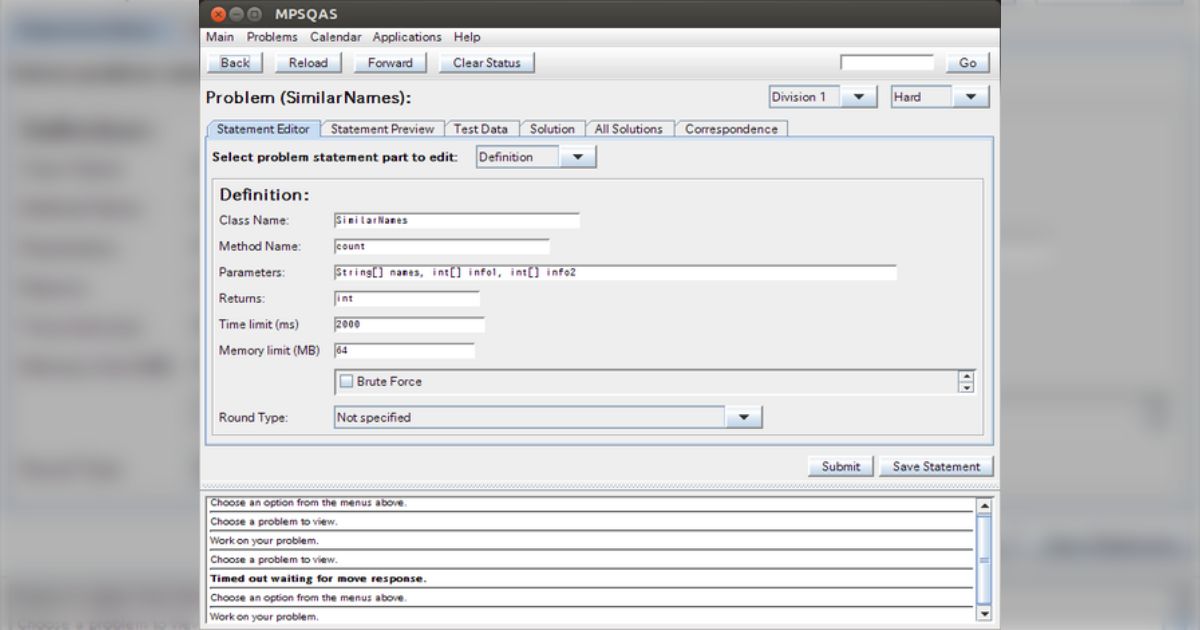Viewport: 1200px width, 630px height.
Task: Click the Parameters input field
Action: pyautogui.click(x=615, y=273)
